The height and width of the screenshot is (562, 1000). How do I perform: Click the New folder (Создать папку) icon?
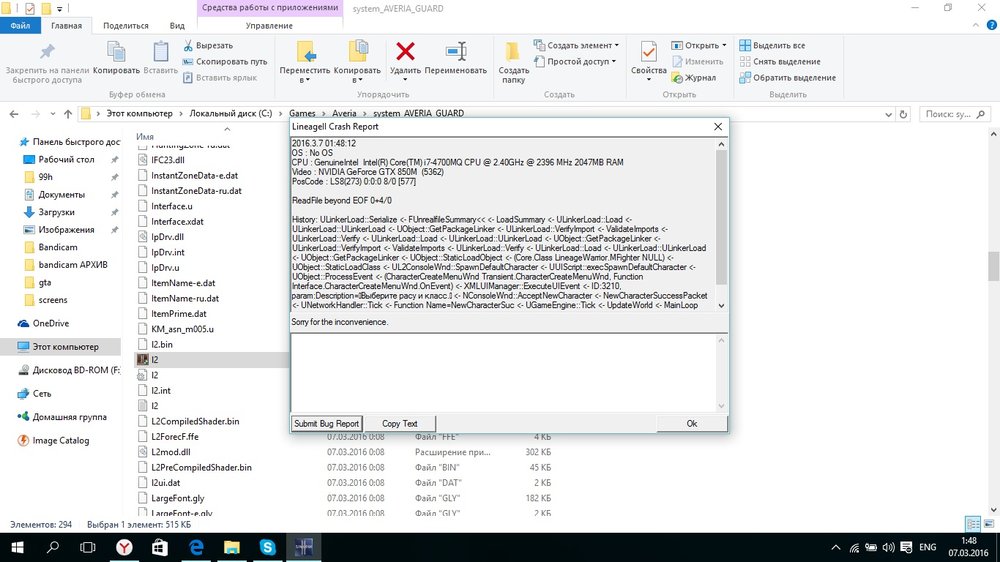[513, 53]
